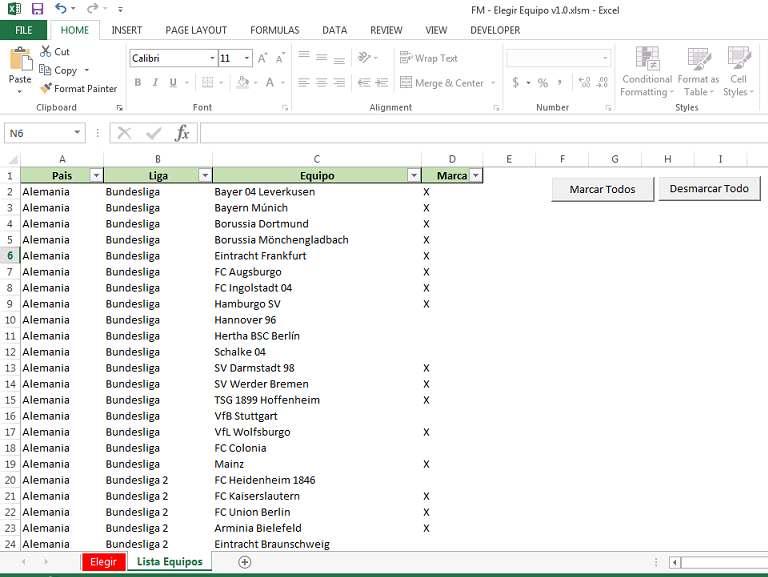Image resolution: width=768 pixels, height=577 pixels.
Task: Decrease font size with the smaller A icon
Action: click(280, 58)
